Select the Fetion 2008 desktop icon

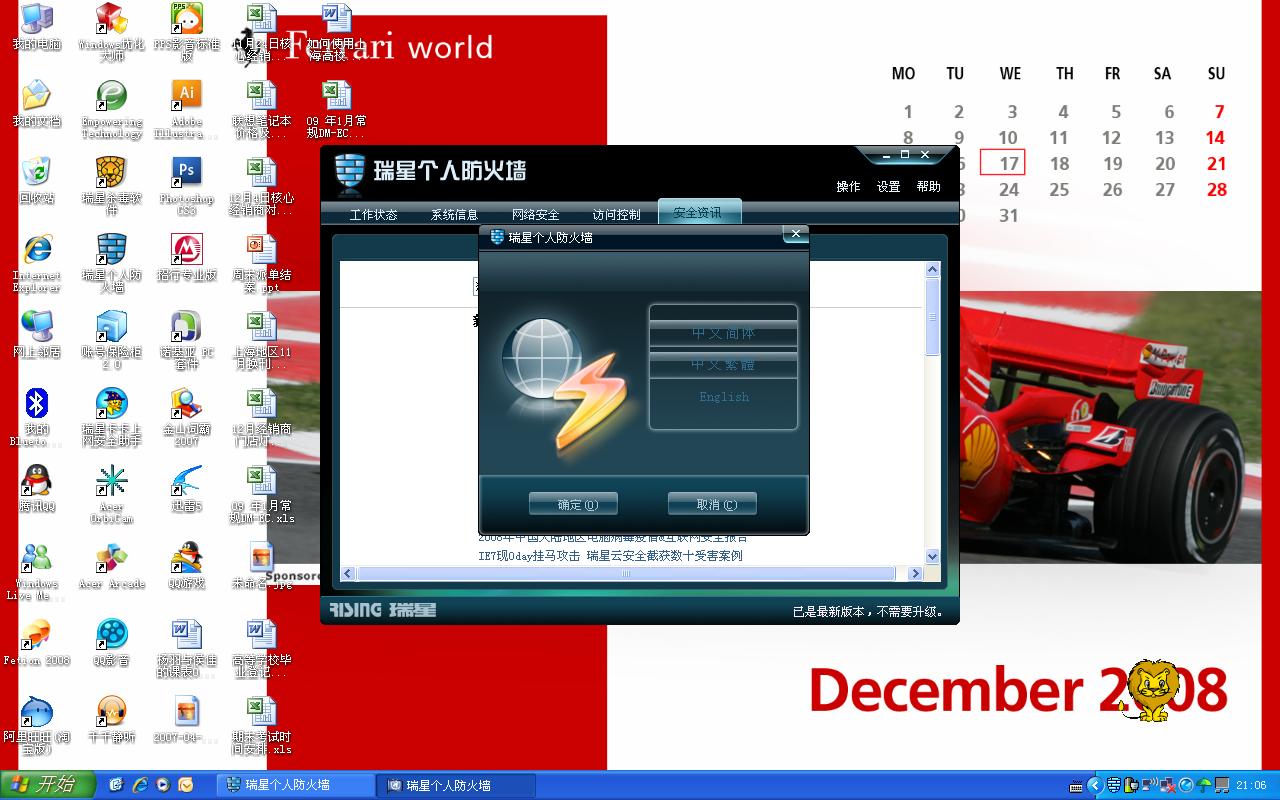37,642
